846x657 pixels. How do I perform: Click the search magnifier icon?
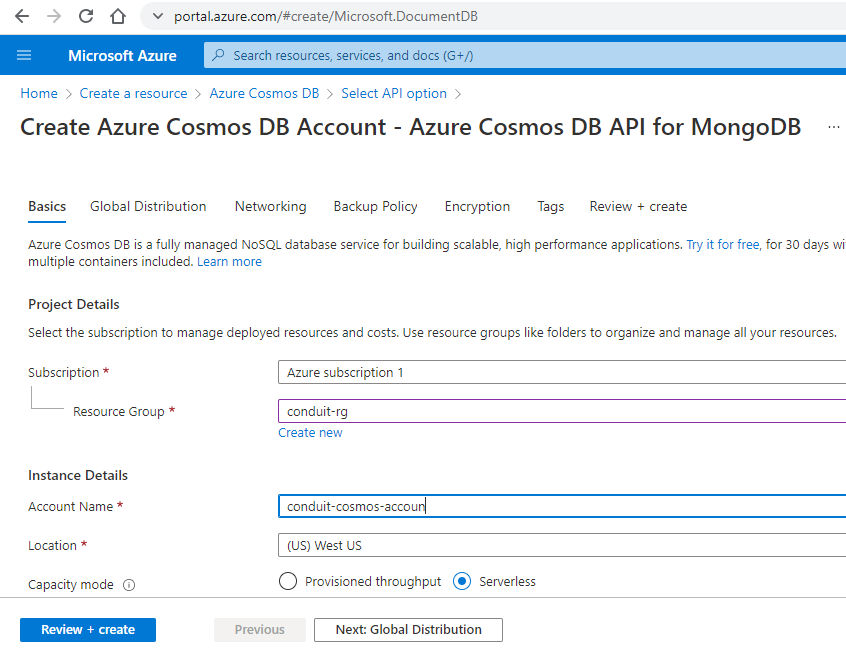tap(219, 55)
